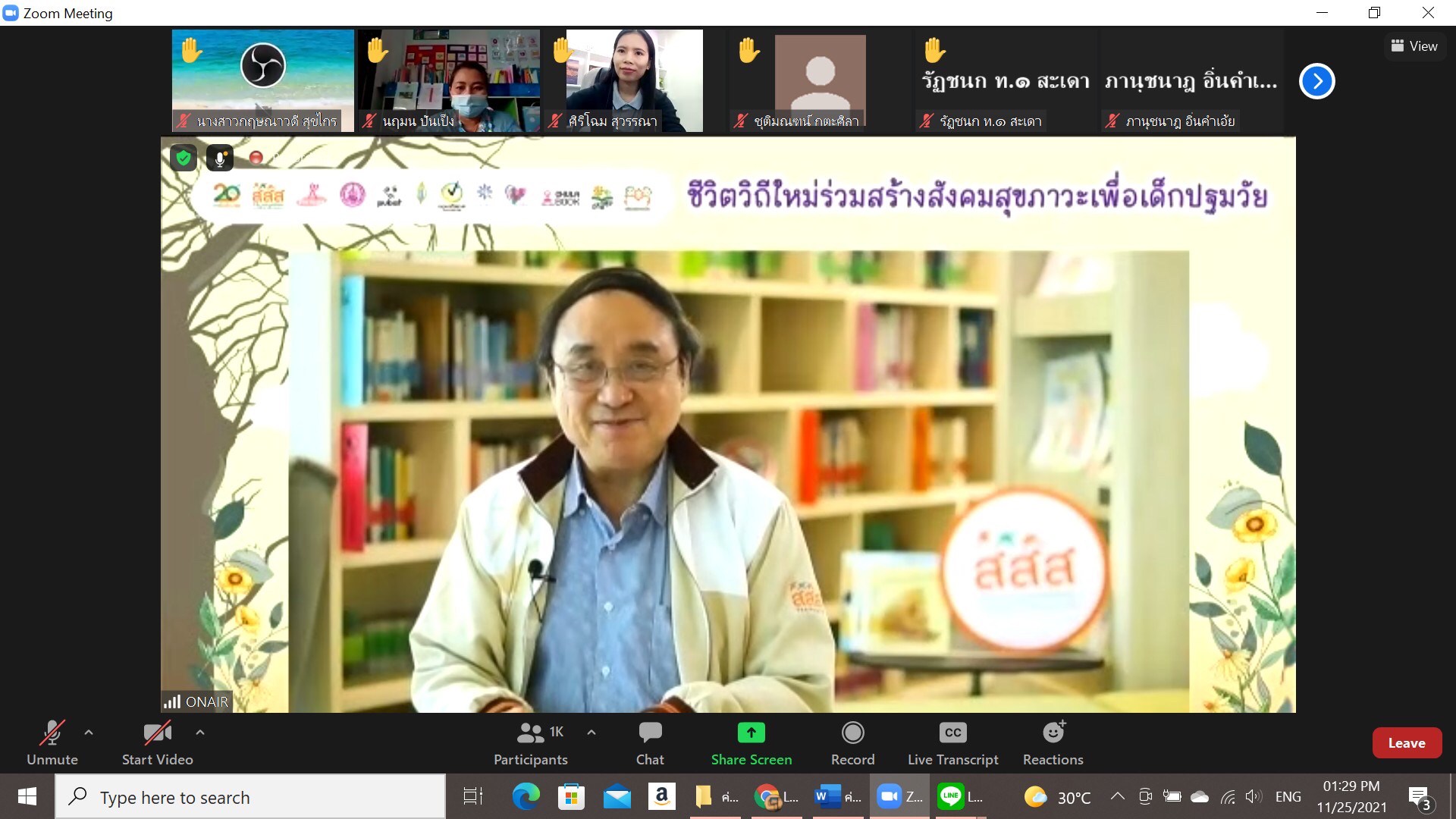Viewport: 1456px width, 819px height.
Task: Open the Chat panel
Action: 650,742
